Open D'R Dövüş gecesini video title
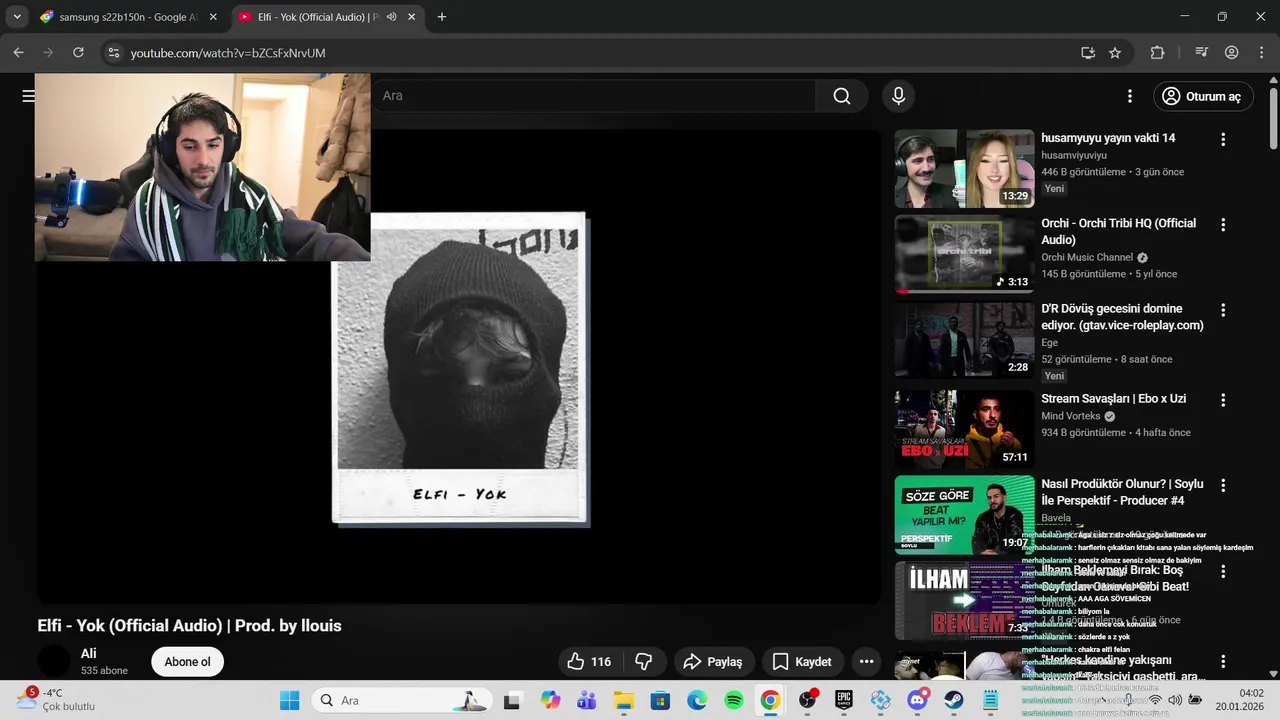 click(1122, 317)
